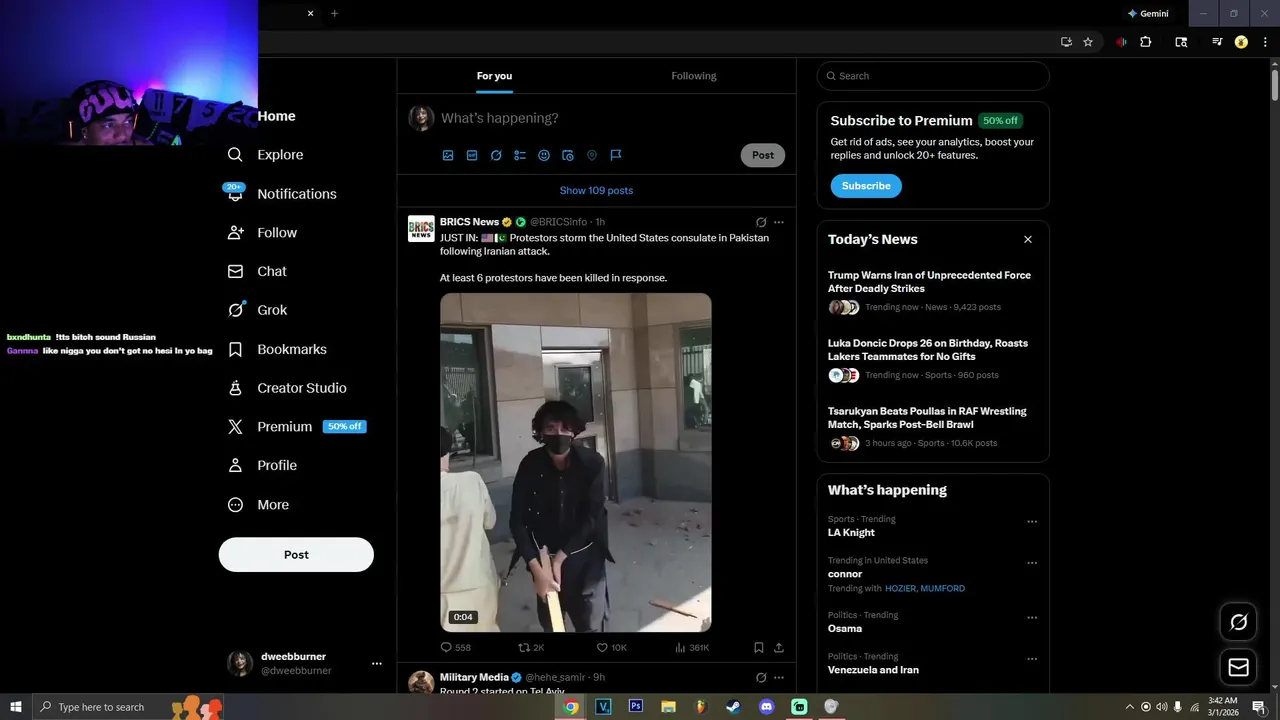This screenshot has height=720, width=1280.
Task: Open Chat from the sidebar
Action: point(257,271)
